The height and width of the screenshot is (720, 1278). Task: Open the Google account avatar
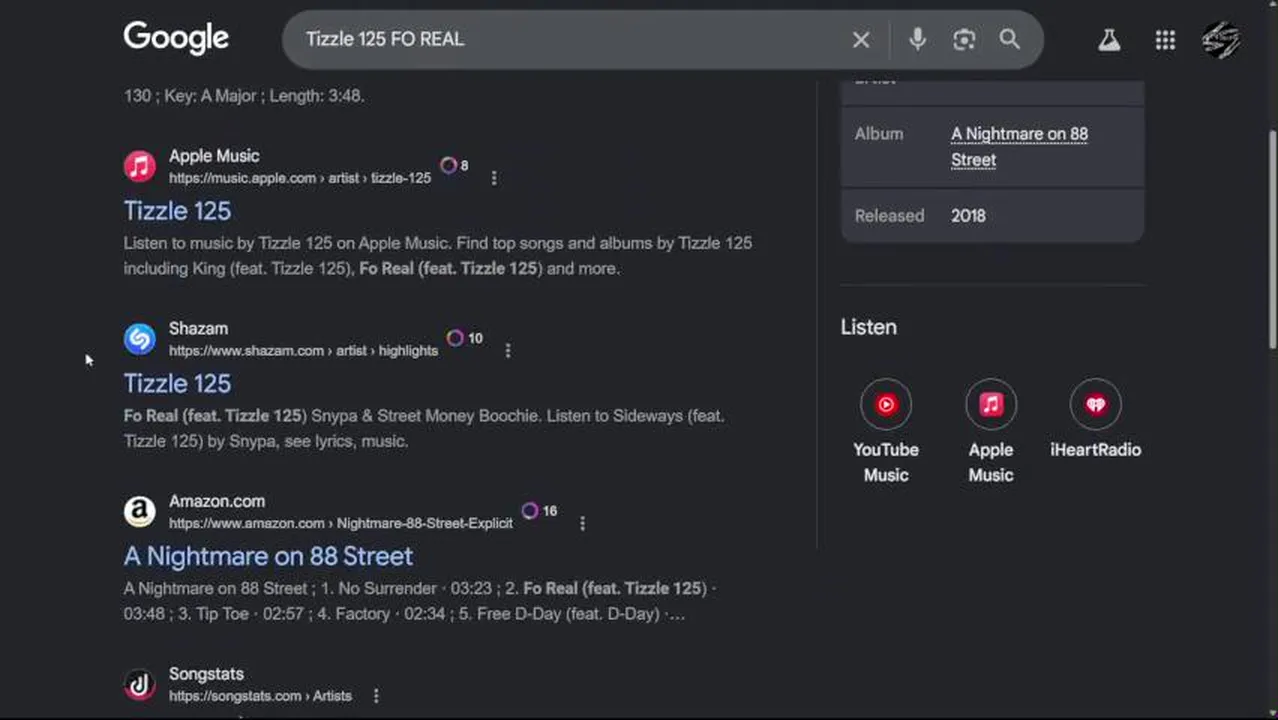[x=1221, y=40]
